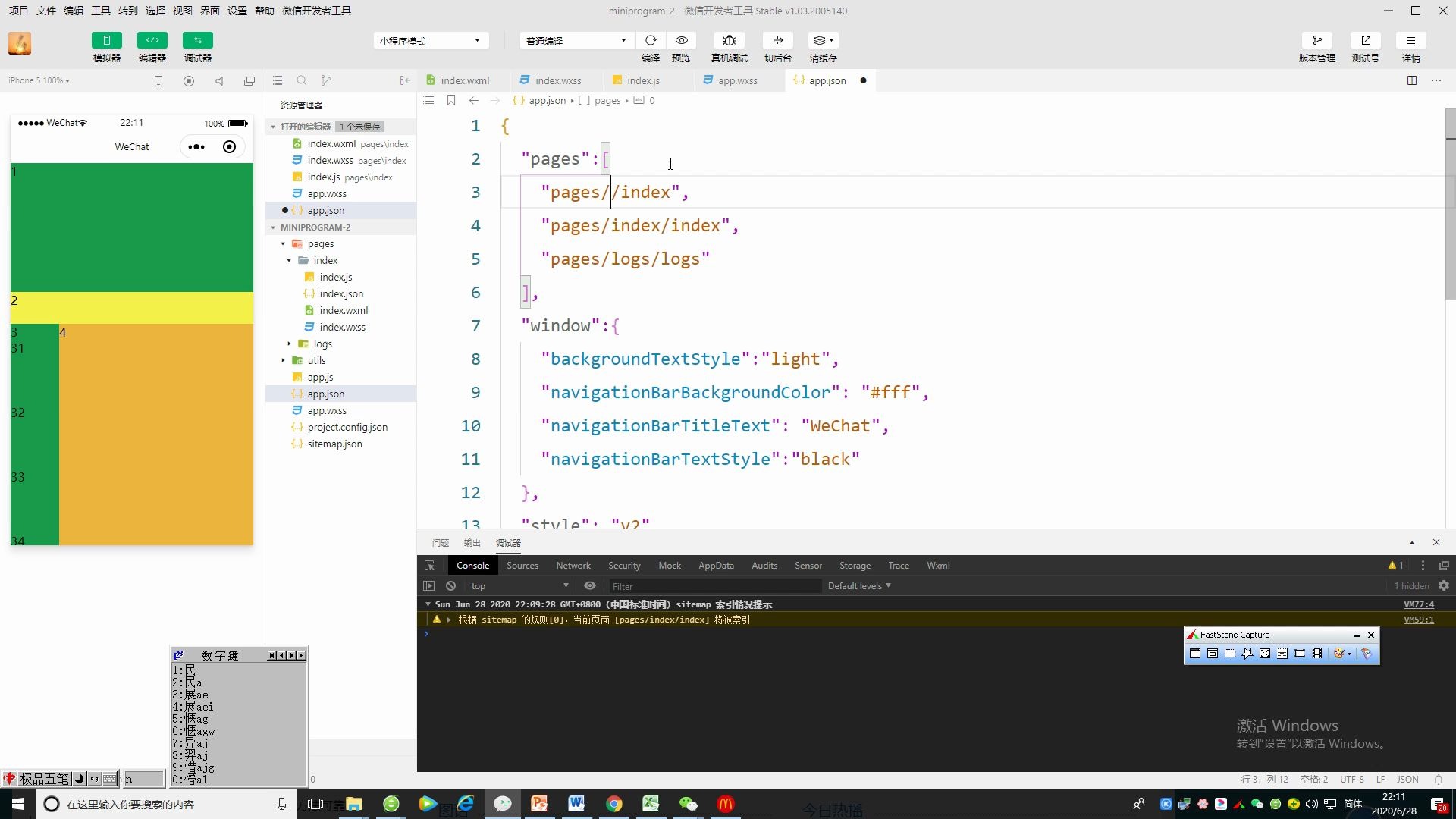Open the top context dropdown
The width and height of the screenshot is (1456, 819).
[519, 586]
